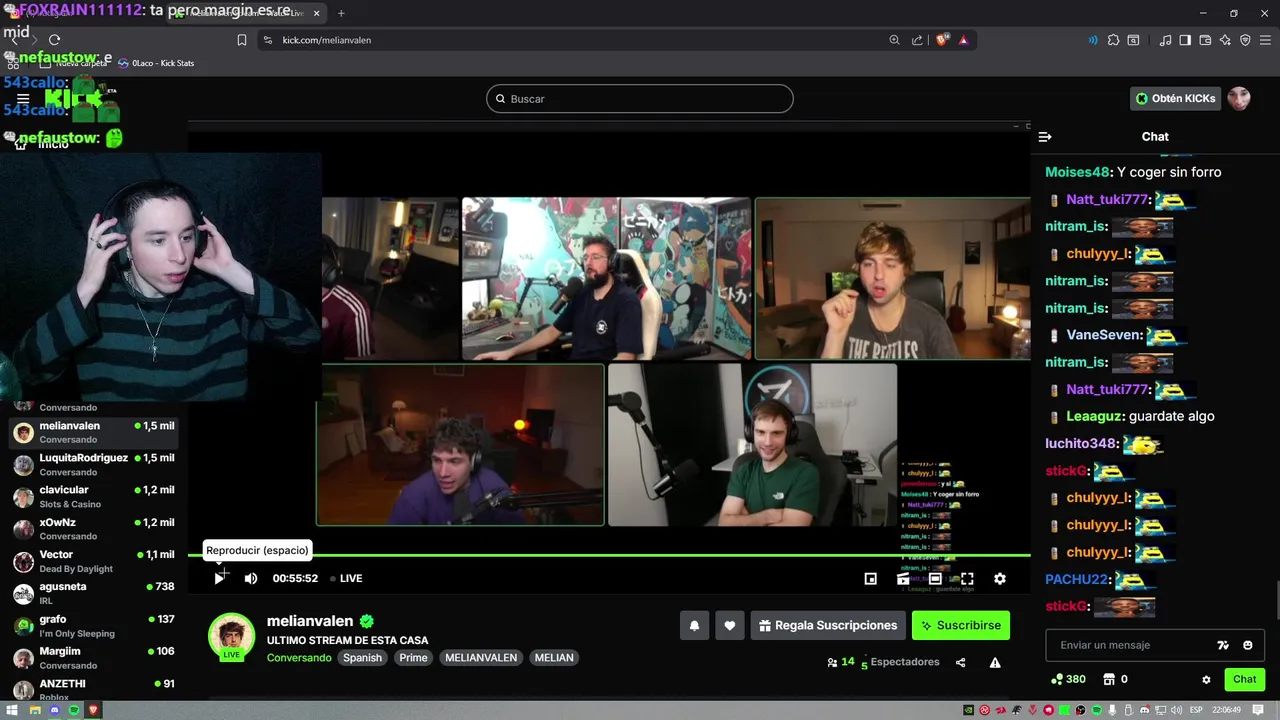Image resolution: width=1280 pixels, height=720 pixels.
Task: Open Margiim channel in sidebar
Action: click(x=93, y=658)
